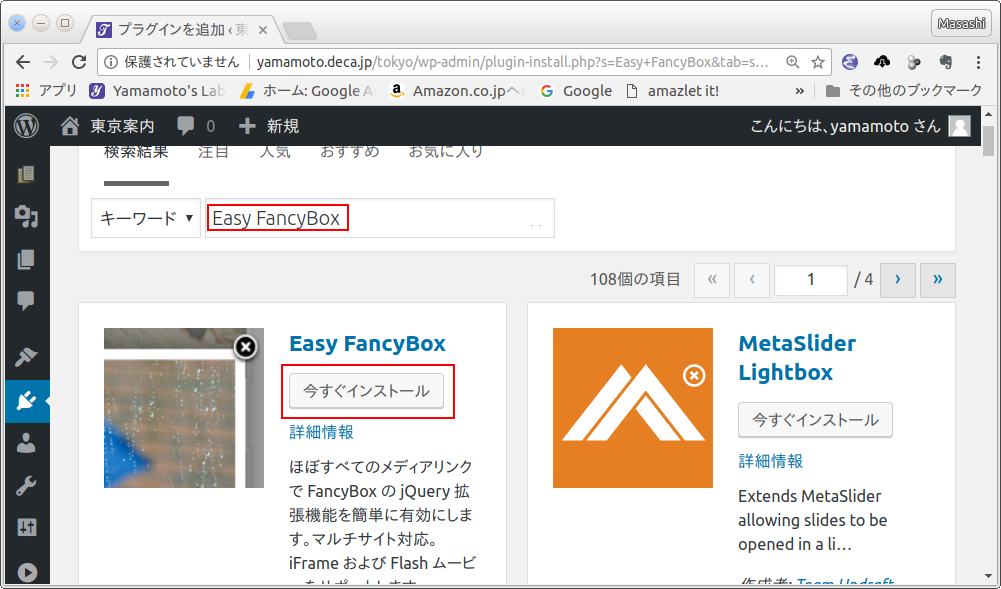This screenshot has width=1001, height=589.
Task: Open the Pages menu in sidebar
Action: 26,258
